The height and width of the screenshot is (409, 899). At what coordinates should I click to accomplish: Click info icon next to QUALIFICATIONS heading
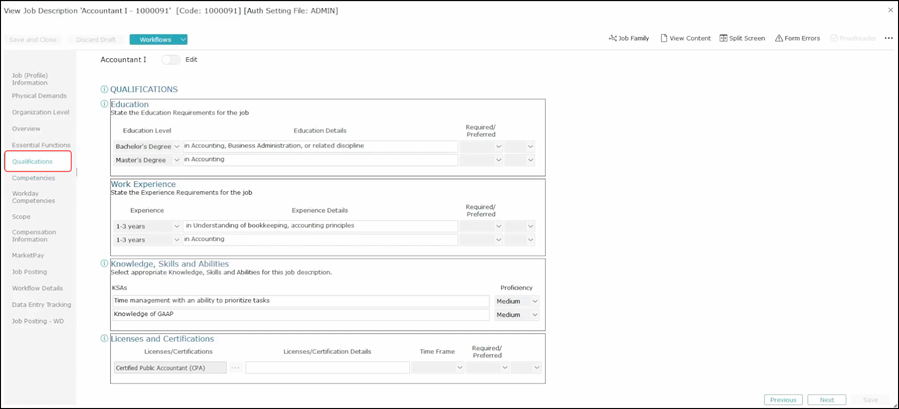104,89
